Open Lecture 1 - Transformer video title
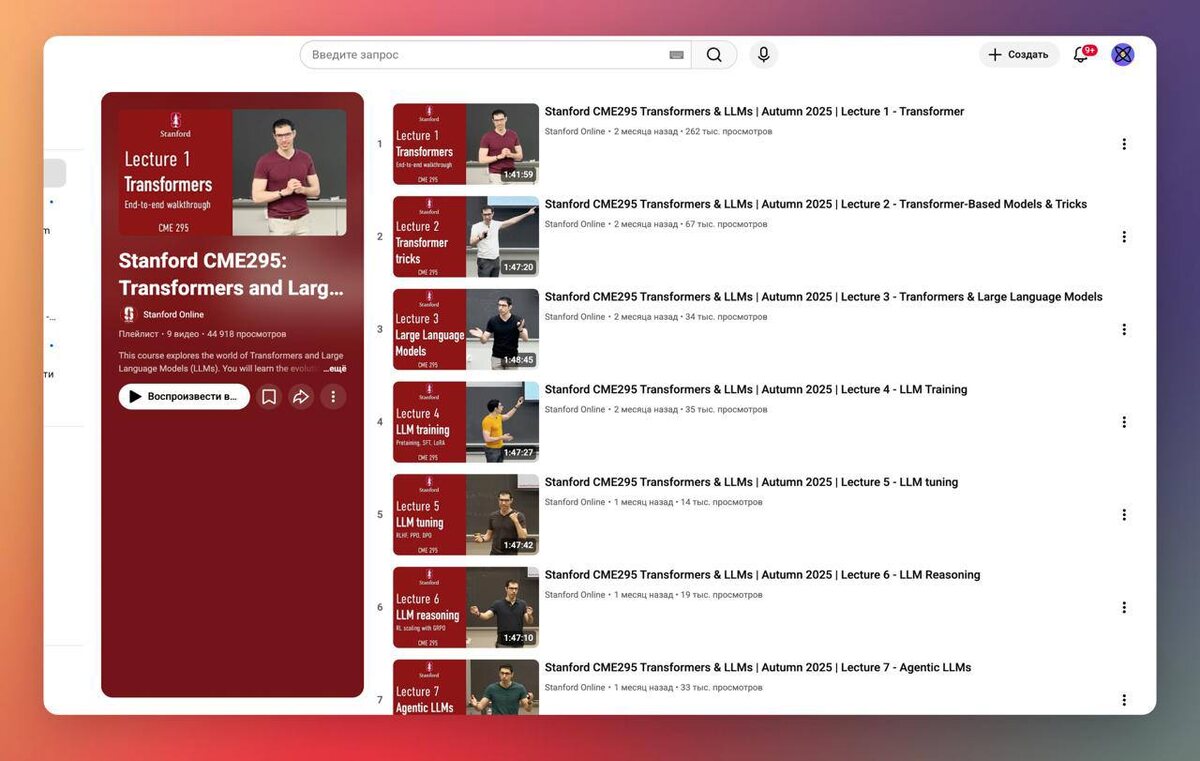 coord(754,112)
